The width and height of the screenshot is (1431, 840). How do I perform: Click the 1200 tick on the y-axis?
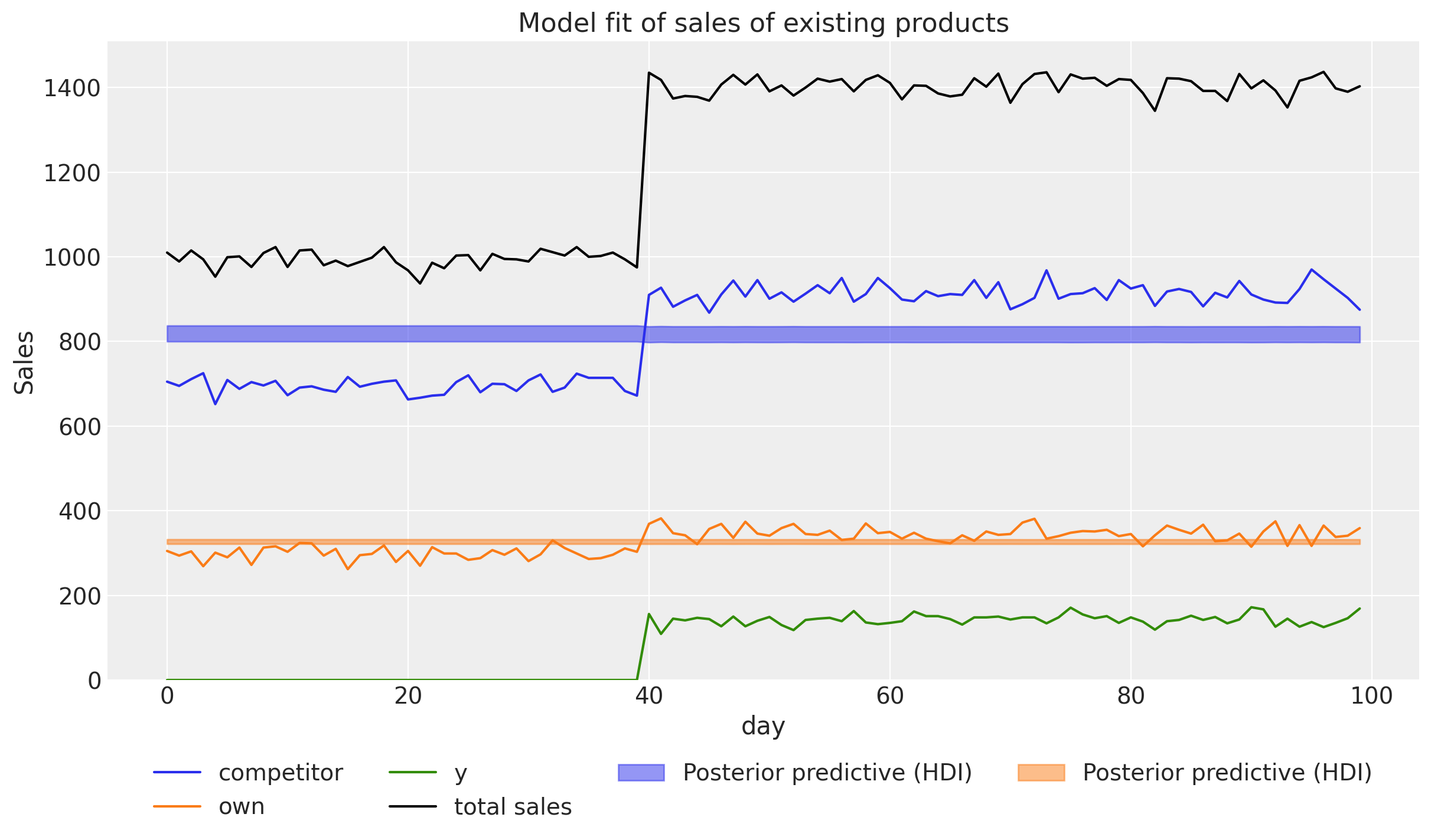[72, 173]
